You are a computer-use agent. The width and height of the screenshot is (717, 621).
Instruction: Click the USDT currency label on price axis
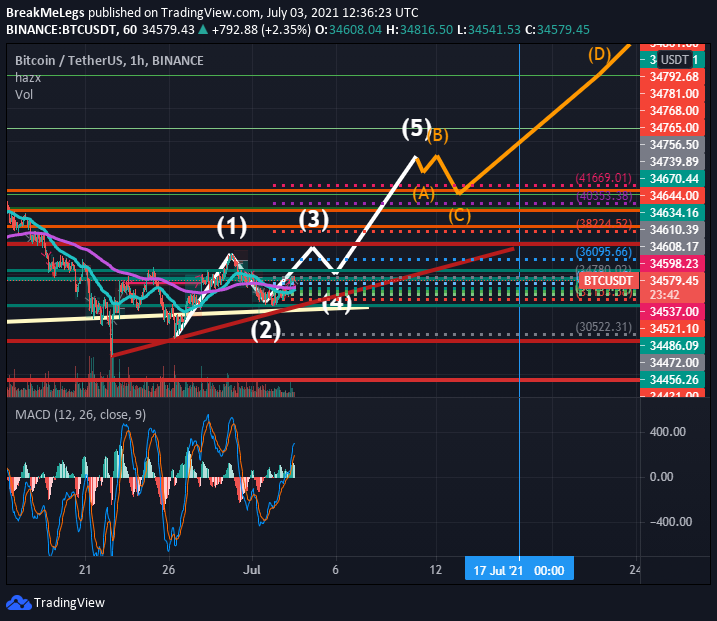tap(674, 59)
